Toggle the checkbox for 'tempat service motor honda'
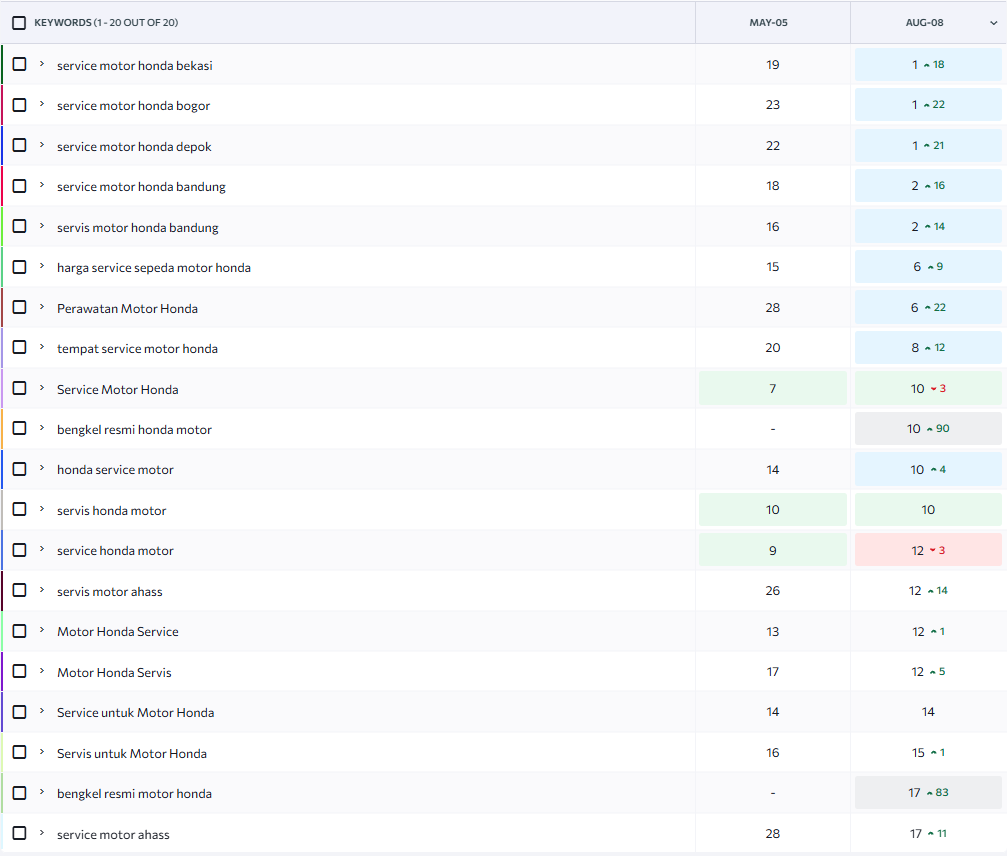This screenshot has height=856, width=1007. [x=19, y=348]
